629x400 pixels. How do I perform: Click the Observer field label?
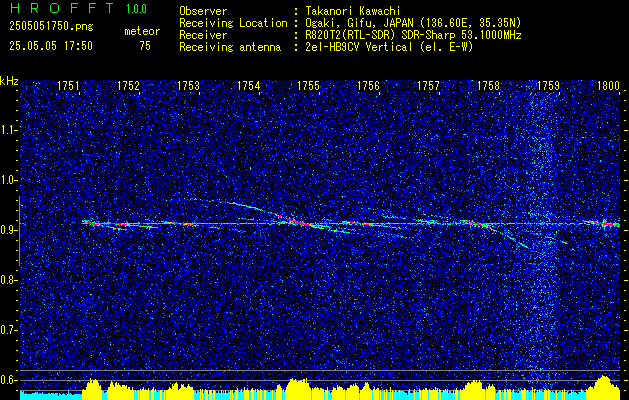coord(203,11)
